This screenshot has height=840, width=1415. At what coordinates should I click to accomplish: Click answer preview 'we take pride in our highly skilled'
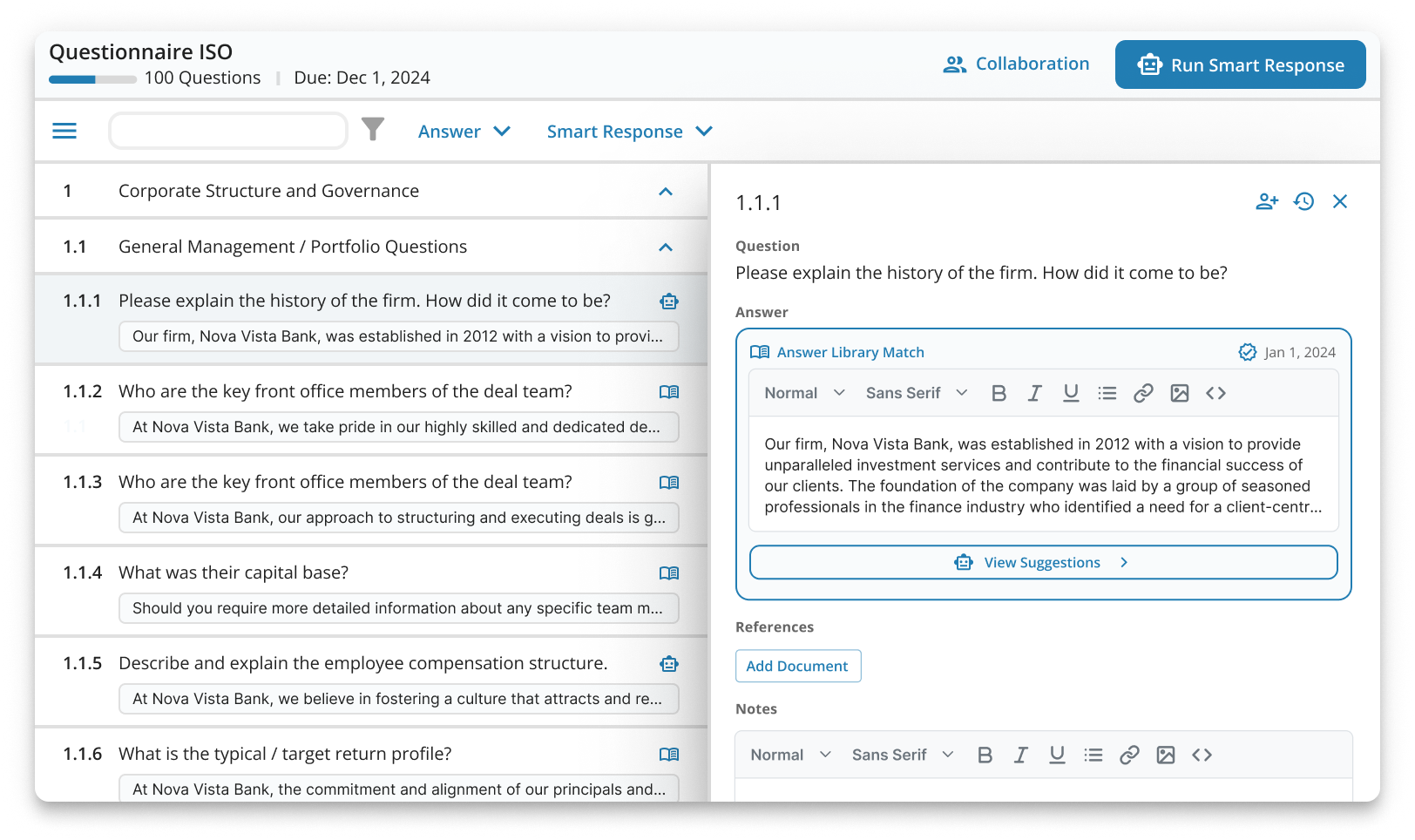[398, 427]
